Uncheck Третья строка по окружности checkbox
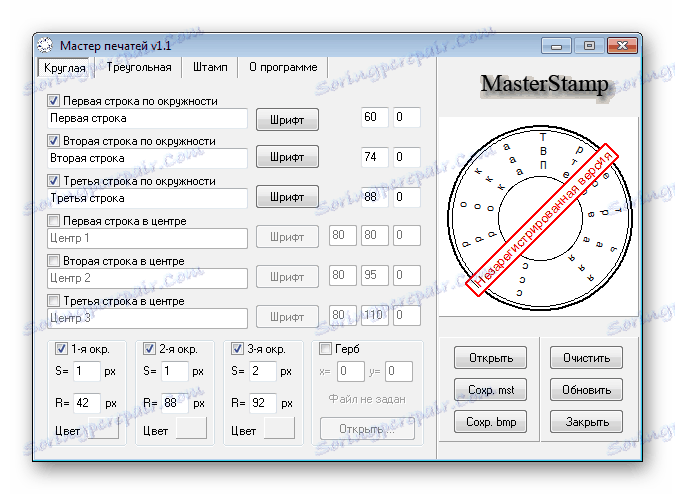The width and height of the screenshot is (675, 494). (x=53, y=181)
